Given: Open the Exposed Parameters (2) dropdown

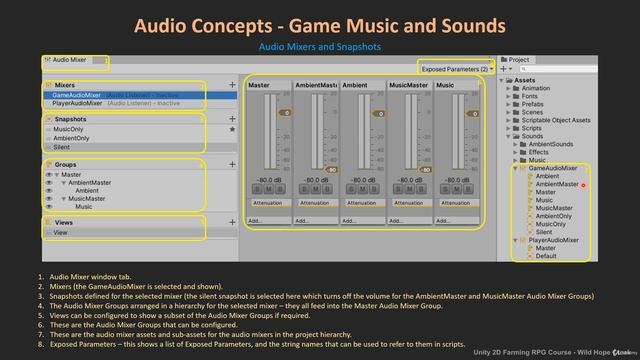Looking at the screenshot, I should (x=457, y=69).
